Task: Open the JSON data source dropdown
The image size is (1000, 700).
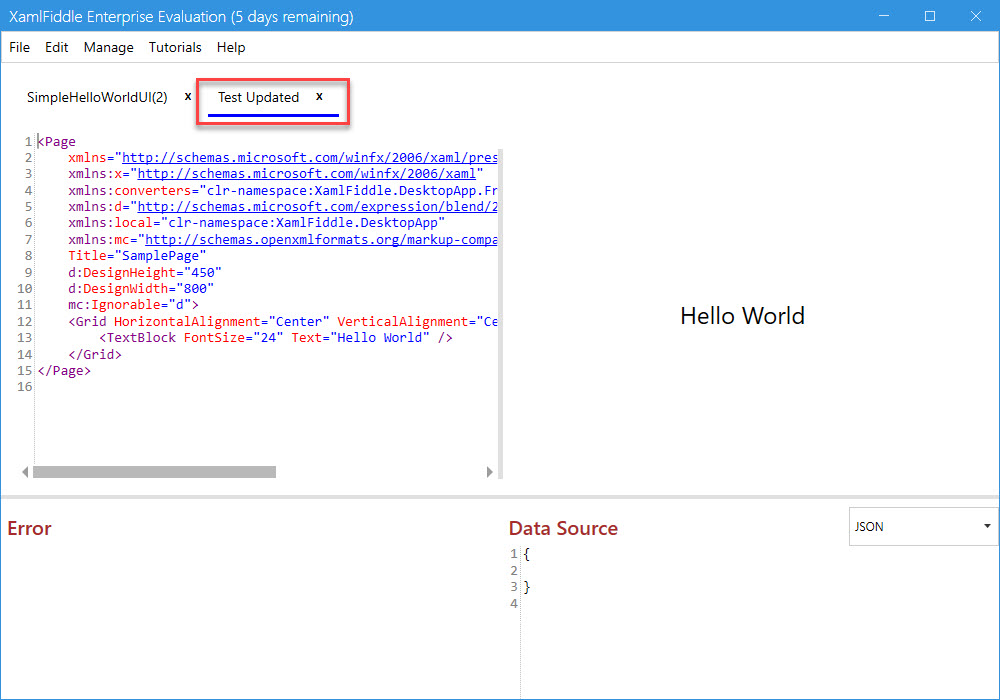Action: coord(923,526)
